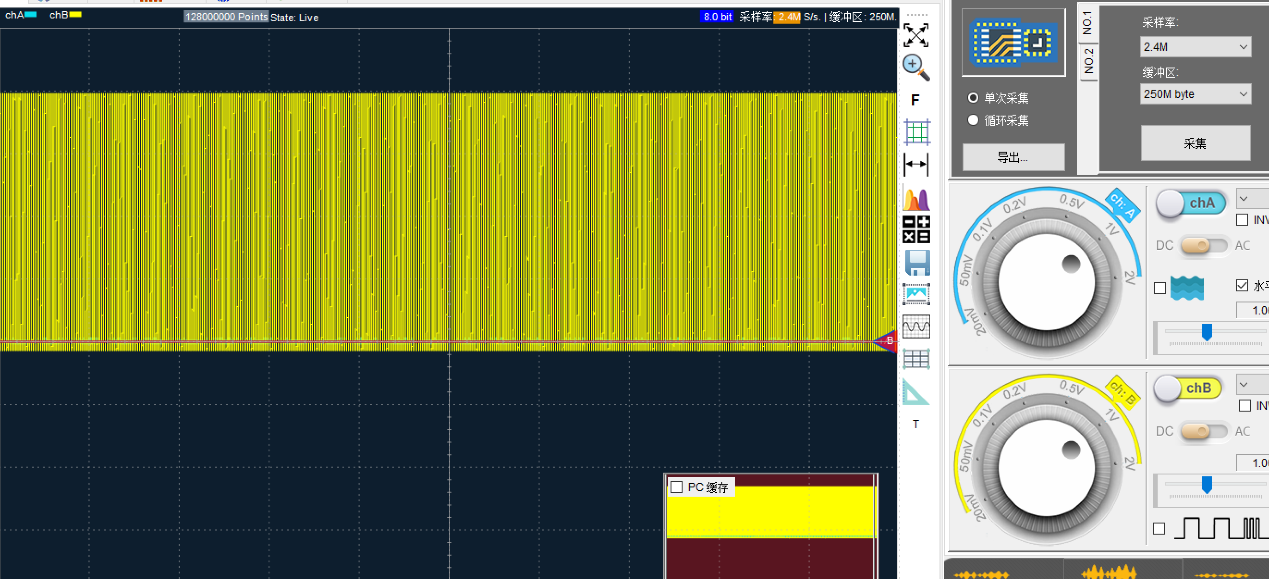Click the 缓冲区: 250M status text
The height and width of the screenshot is (579, 1269).
click(863, 17)
